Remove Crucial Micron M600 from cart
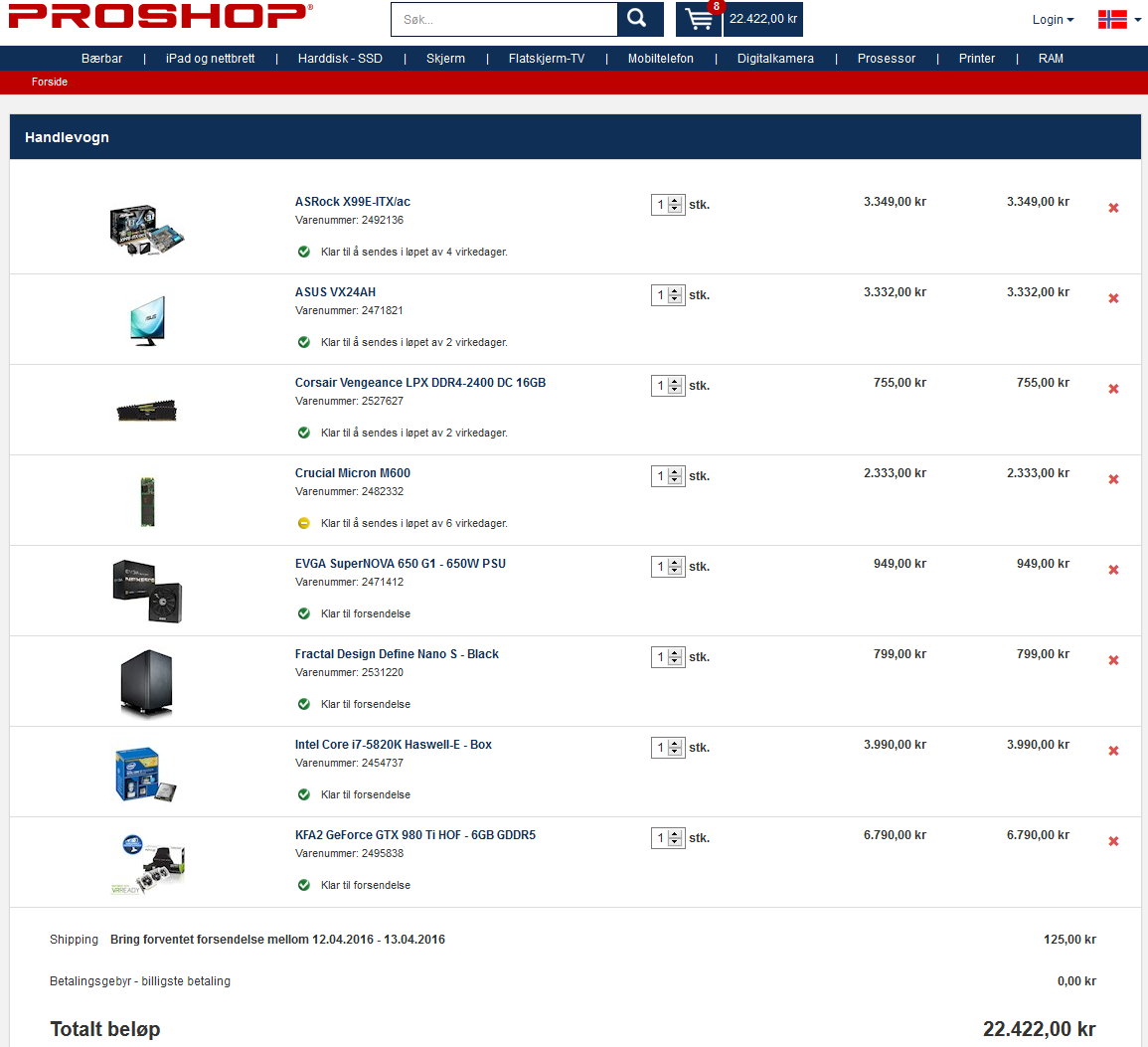Screen dimensions: 1148x1047 pos(1113,479)
